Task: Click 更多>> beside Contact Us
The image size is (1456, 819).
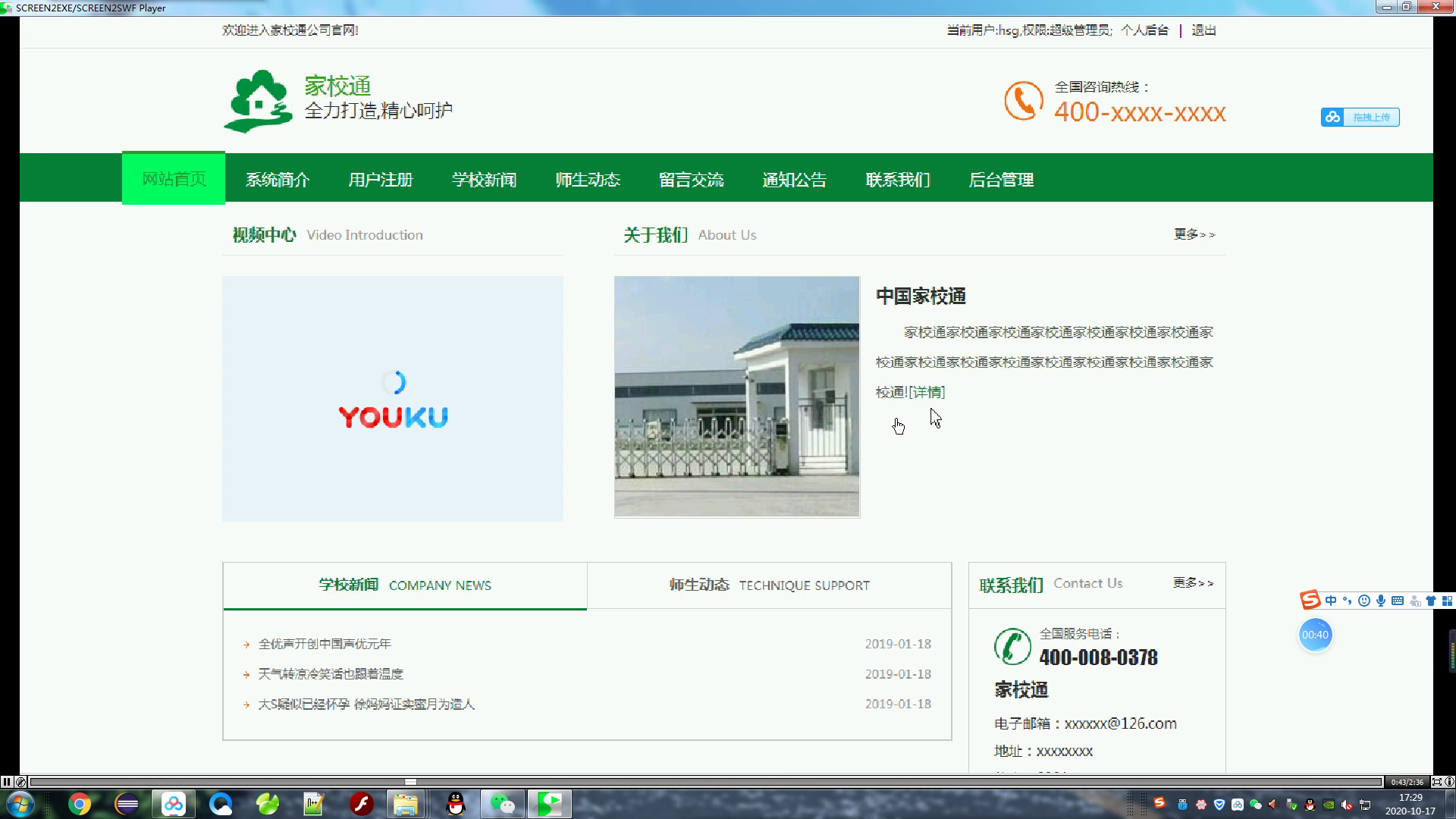Action: (1194, 582)
